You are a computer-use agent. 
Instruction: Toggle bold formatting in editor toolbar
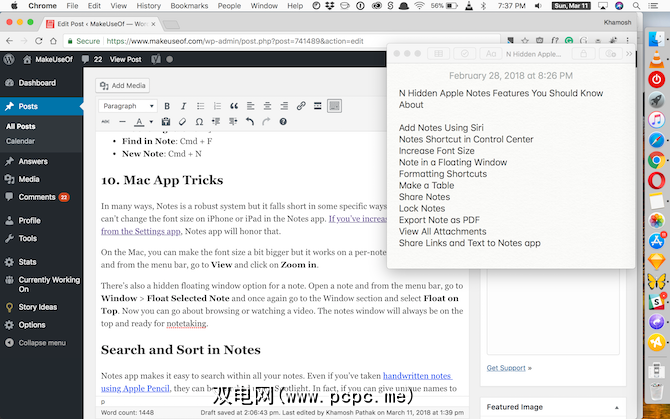pyautogui.click(x=167, y=106)
